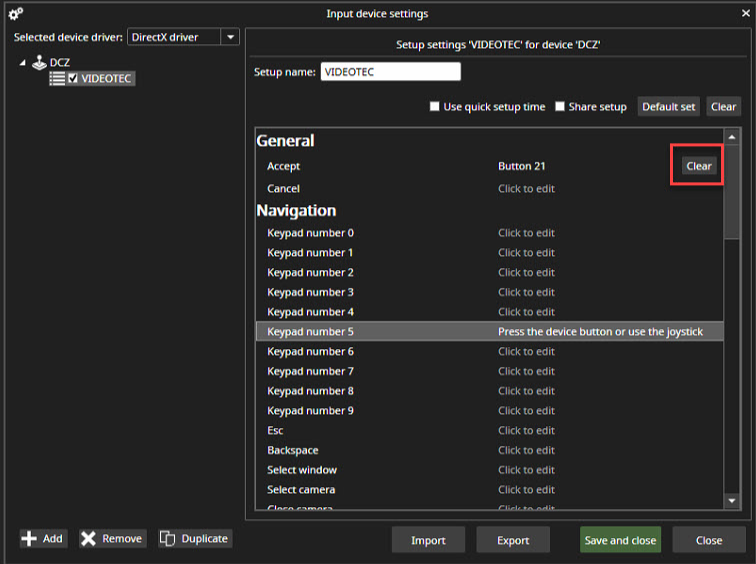Edit binding for Cancel action
The image size is (756, 564).
pyautogui.click(x=526, y=188)
